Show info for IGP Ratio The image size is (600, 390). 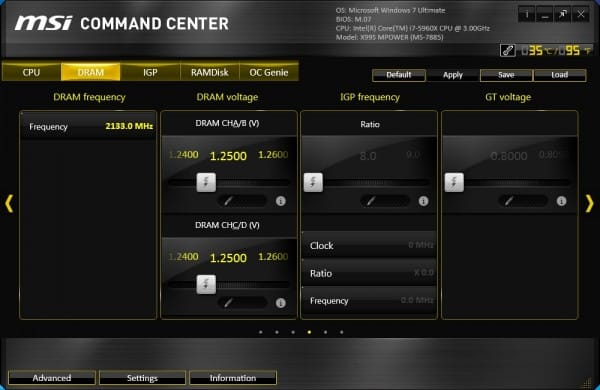pos(423,201)
